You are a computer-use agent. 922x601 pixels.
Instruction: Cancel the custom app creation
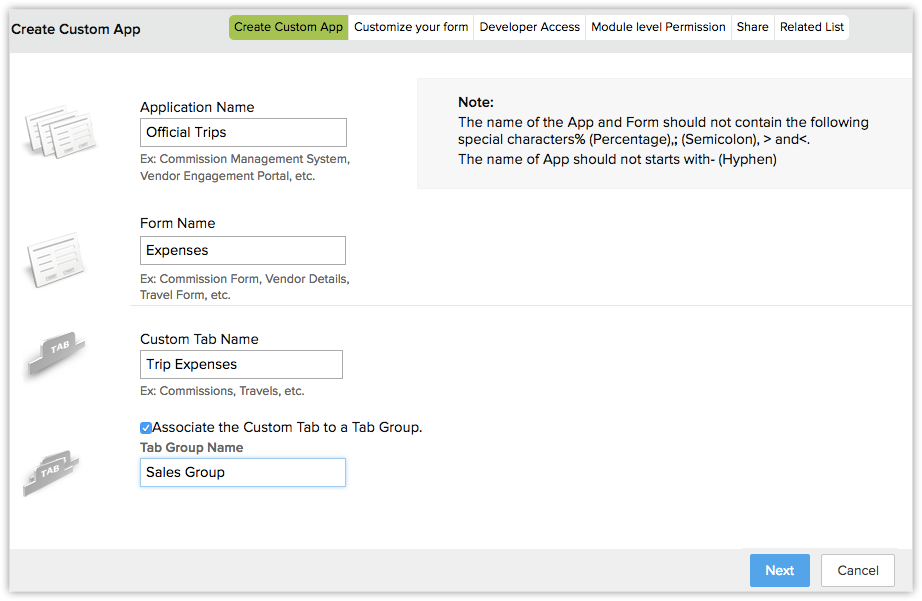[x=857, y=570]
